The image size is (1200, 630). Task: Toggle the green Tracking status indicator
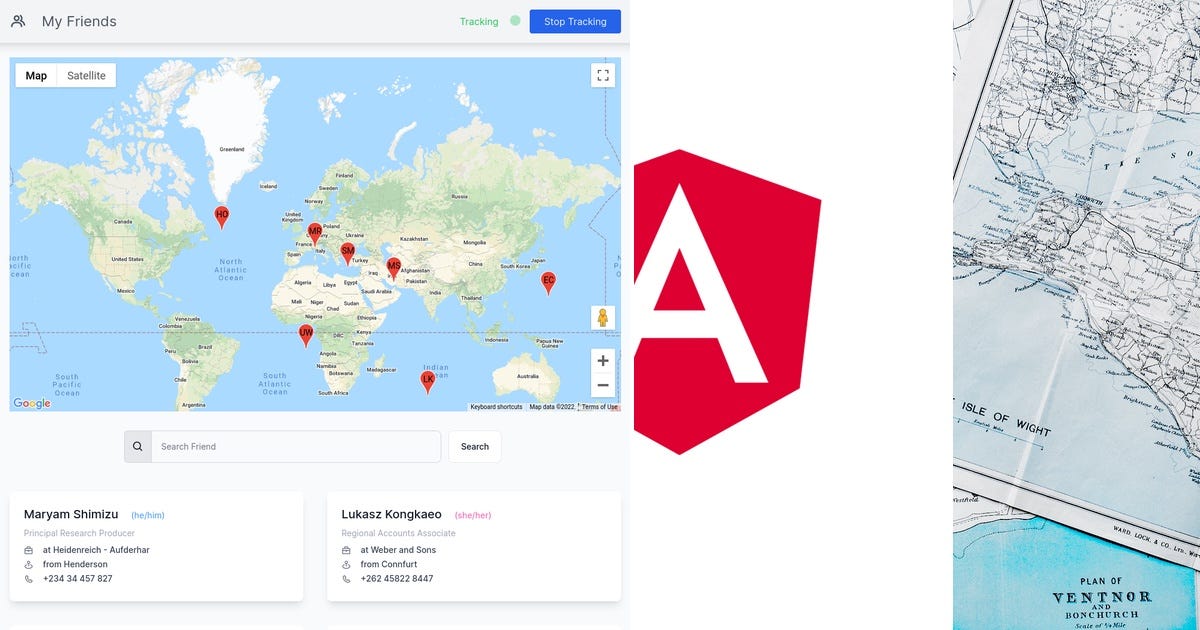(x=513, y=20)
